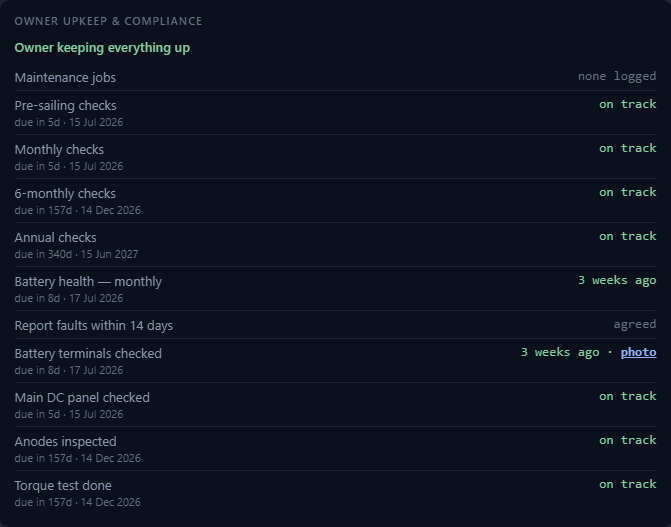Click 'on track' status for Annual checks

[x=627, y=236]
